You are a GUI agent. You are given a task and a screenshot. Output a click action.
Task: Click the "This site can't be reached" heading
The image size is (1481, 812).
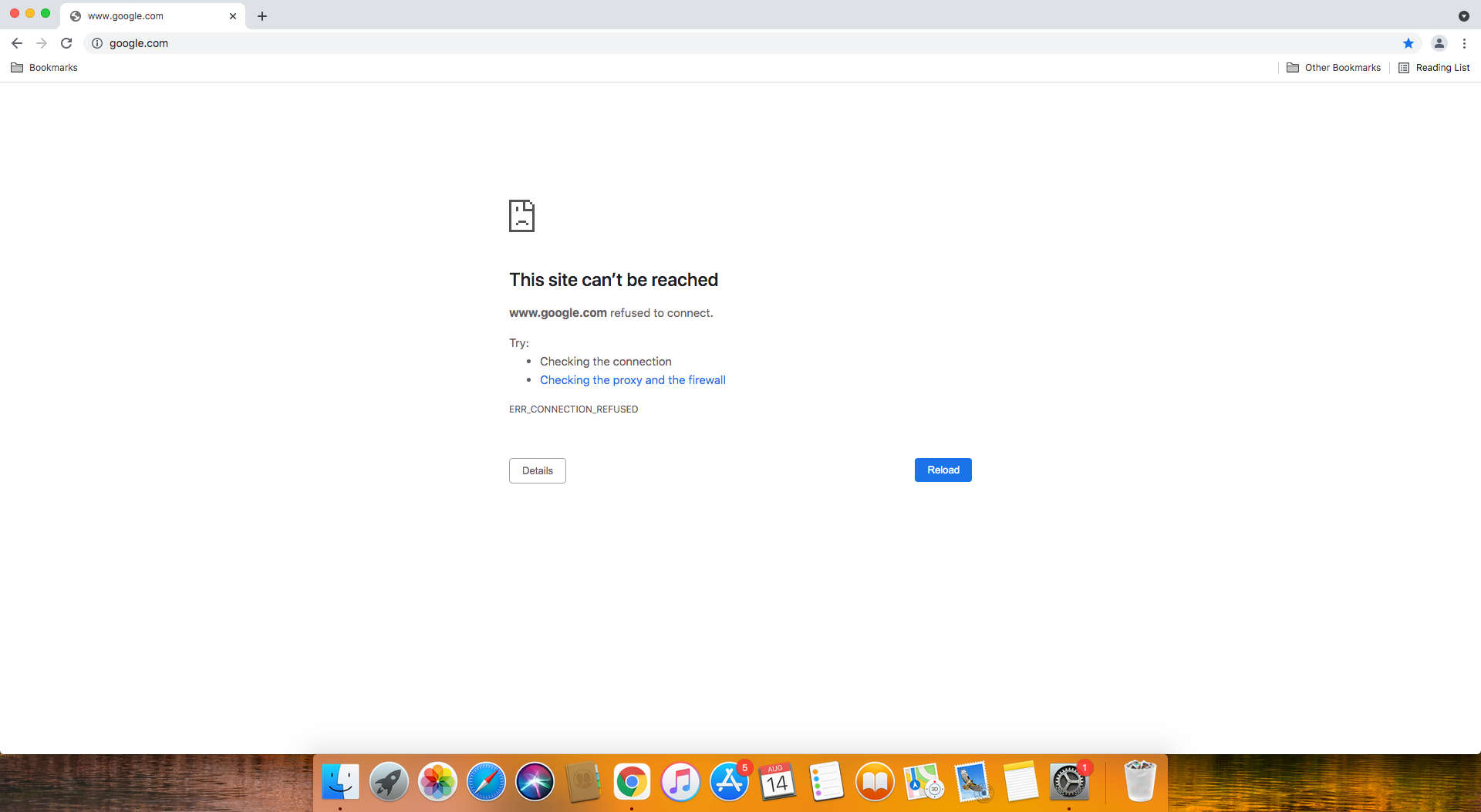click(613, 280)
